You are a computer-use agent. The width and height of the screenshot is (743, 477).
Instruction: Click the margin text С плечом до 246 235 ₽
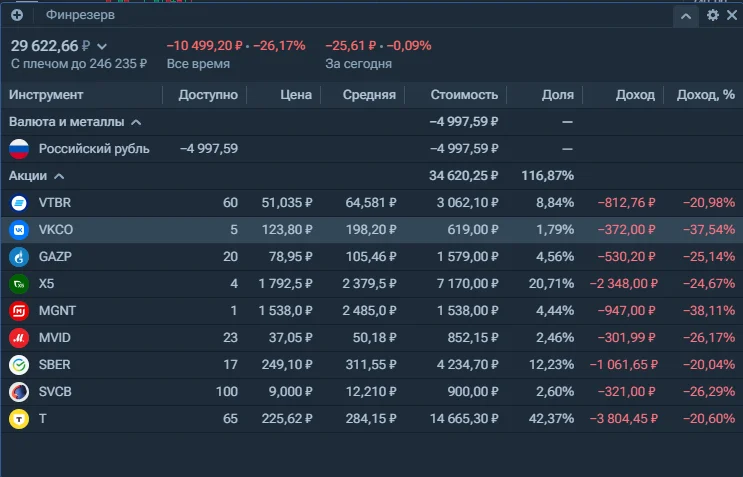79,63
